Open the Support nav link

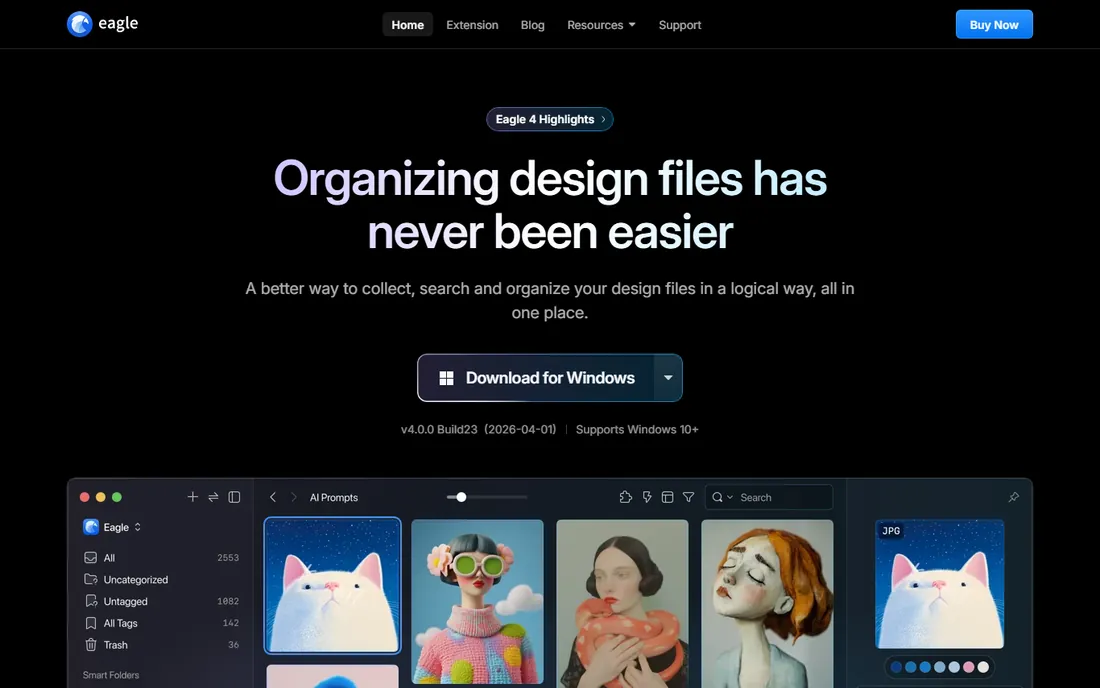(x=680, y=25)
